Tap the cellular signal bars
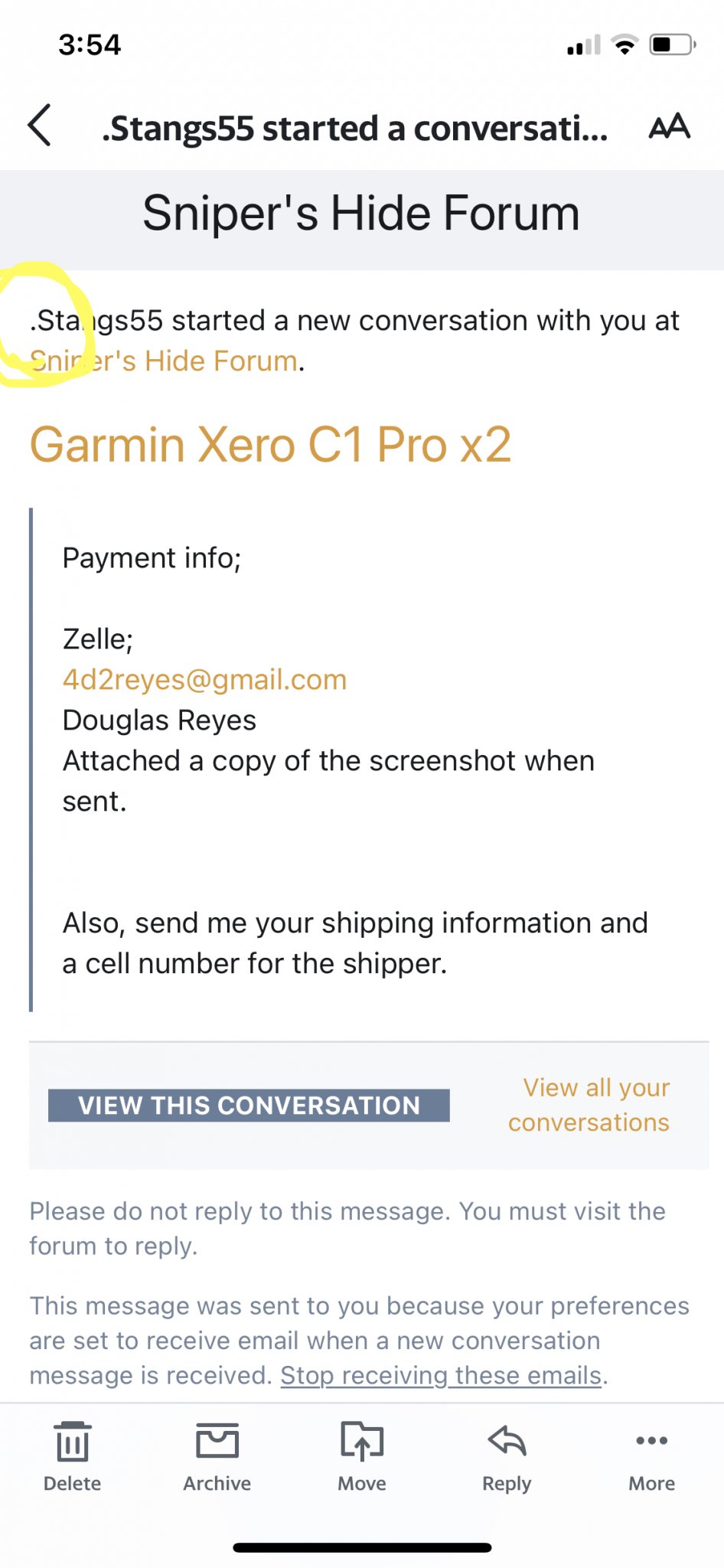The image size is (724, 1568). [584, 46]
